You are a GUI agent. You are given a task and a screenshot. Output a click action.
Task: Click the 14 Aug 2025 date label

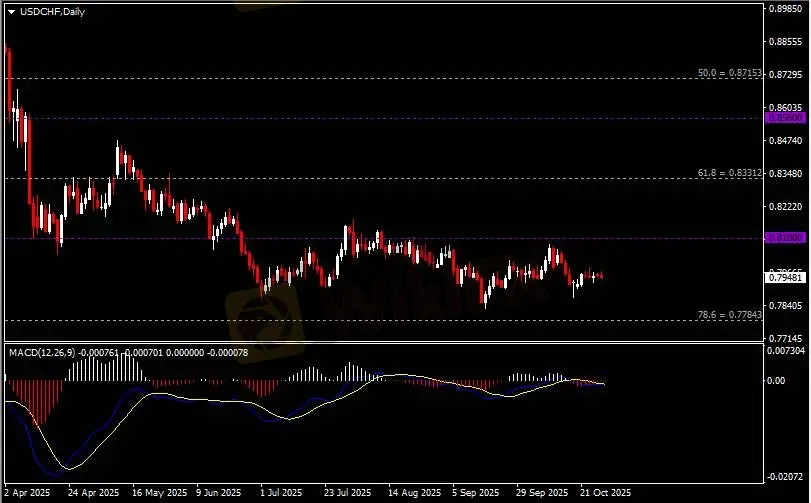[x=415, y=493]
